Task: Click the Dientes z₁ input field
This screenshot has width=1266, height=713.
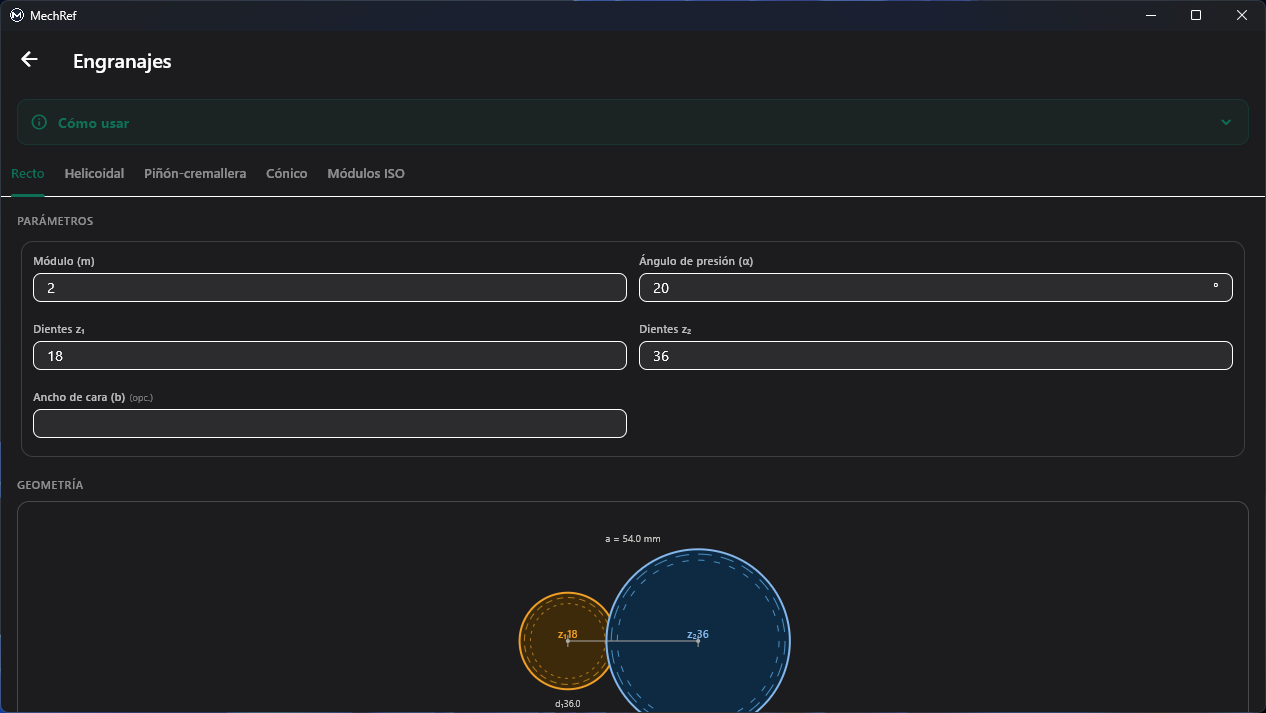Action: [x=330, y=356]
